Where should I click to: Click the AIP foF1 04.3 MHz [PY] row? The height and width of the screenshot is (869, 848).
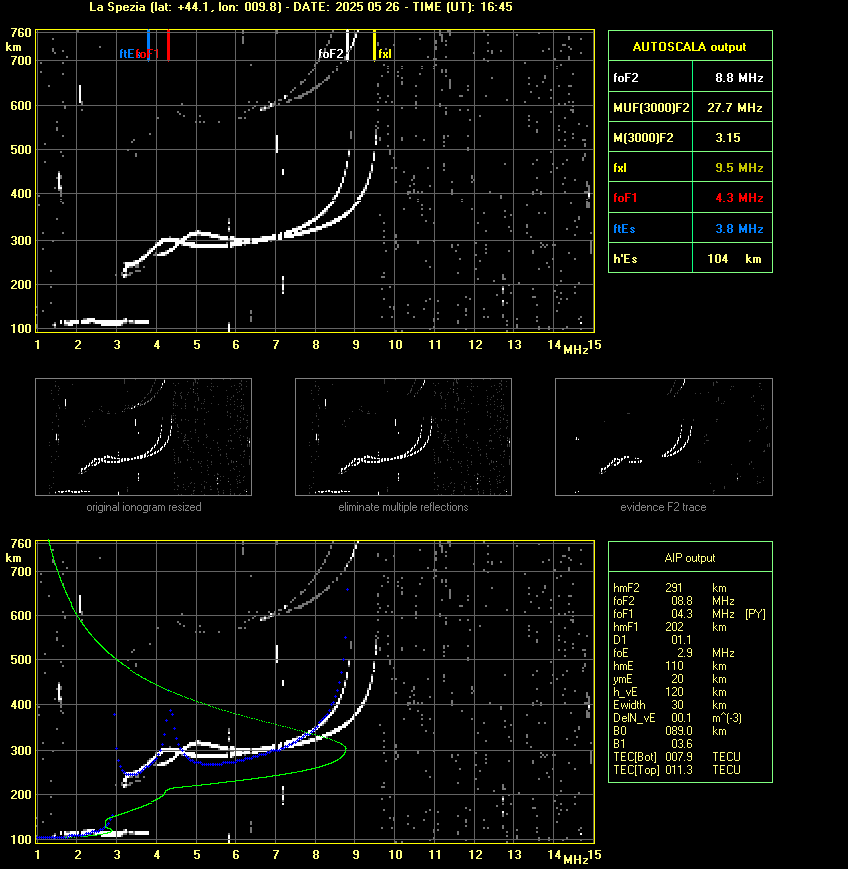click(689, 614)
